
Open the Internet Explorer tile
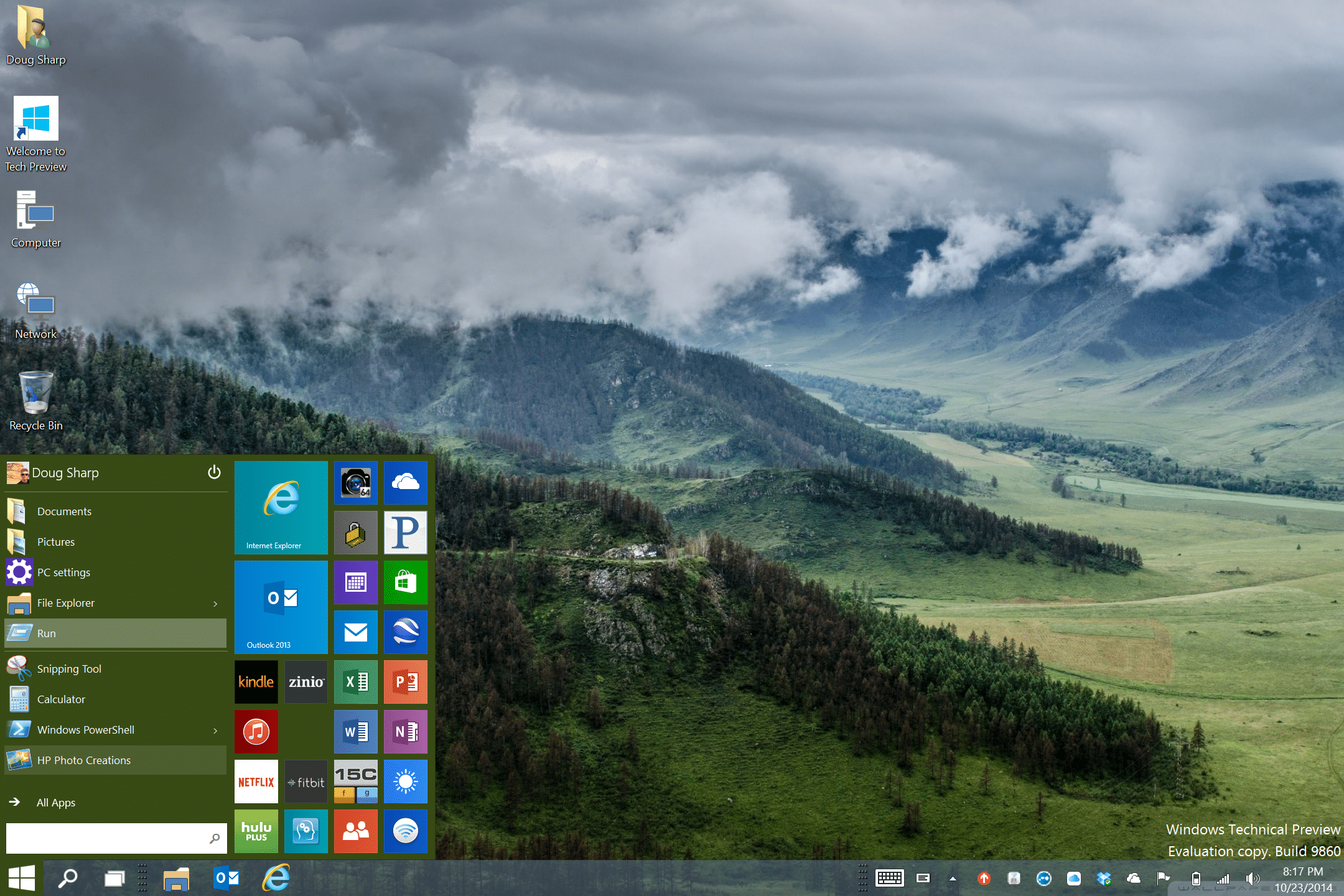[x=281, y=508]
